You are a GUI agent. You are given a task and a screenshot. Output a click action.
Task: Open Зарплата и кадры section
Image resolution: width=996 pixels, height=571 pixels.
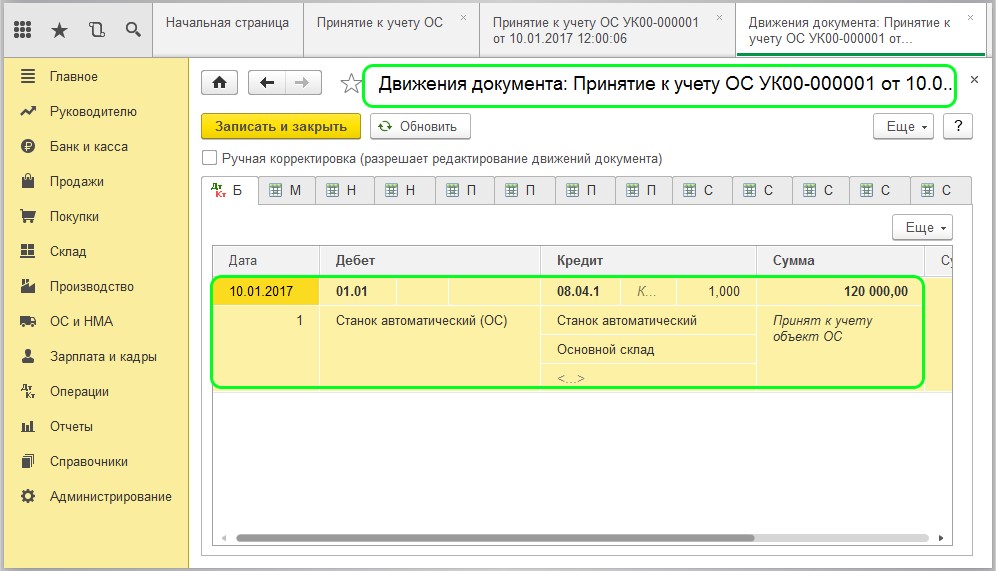[103, 356]
